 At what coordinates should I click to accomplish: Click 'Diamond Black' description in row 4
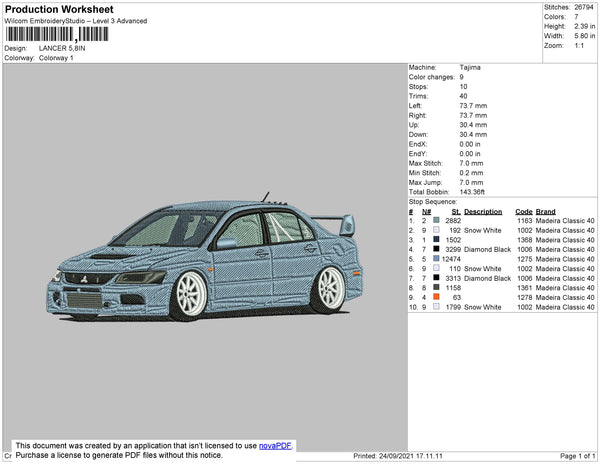488,249
